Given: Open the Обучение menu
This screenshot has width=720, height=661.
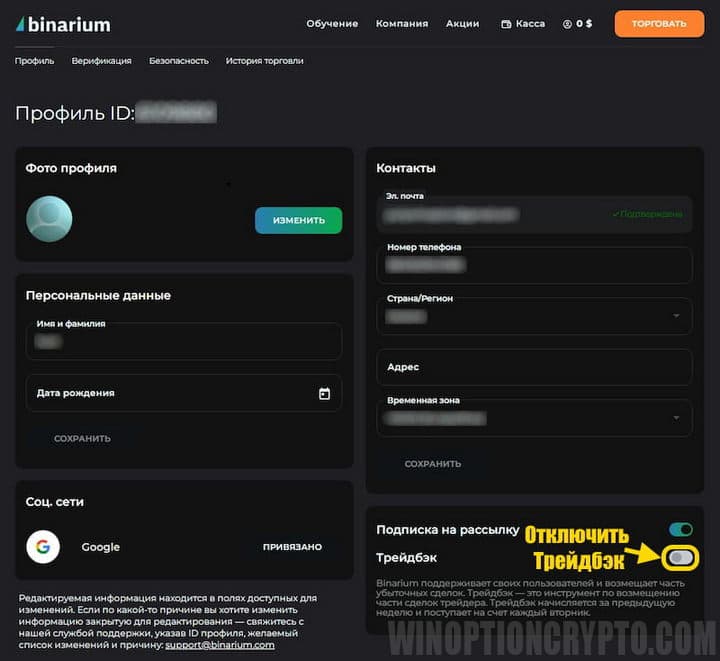Looking at the screenshot, I should click(332, 23).
